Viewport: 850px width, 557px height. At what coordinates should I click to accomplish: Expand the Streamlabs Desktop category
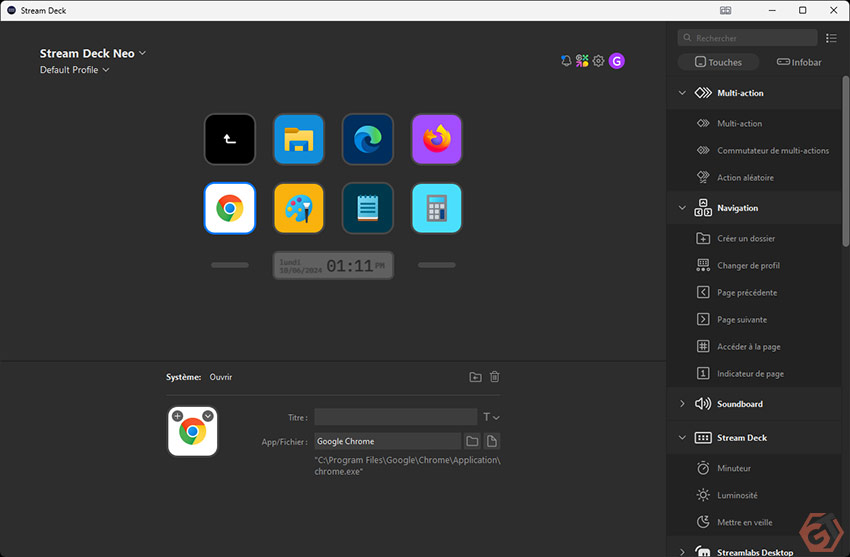coord(682,552)
